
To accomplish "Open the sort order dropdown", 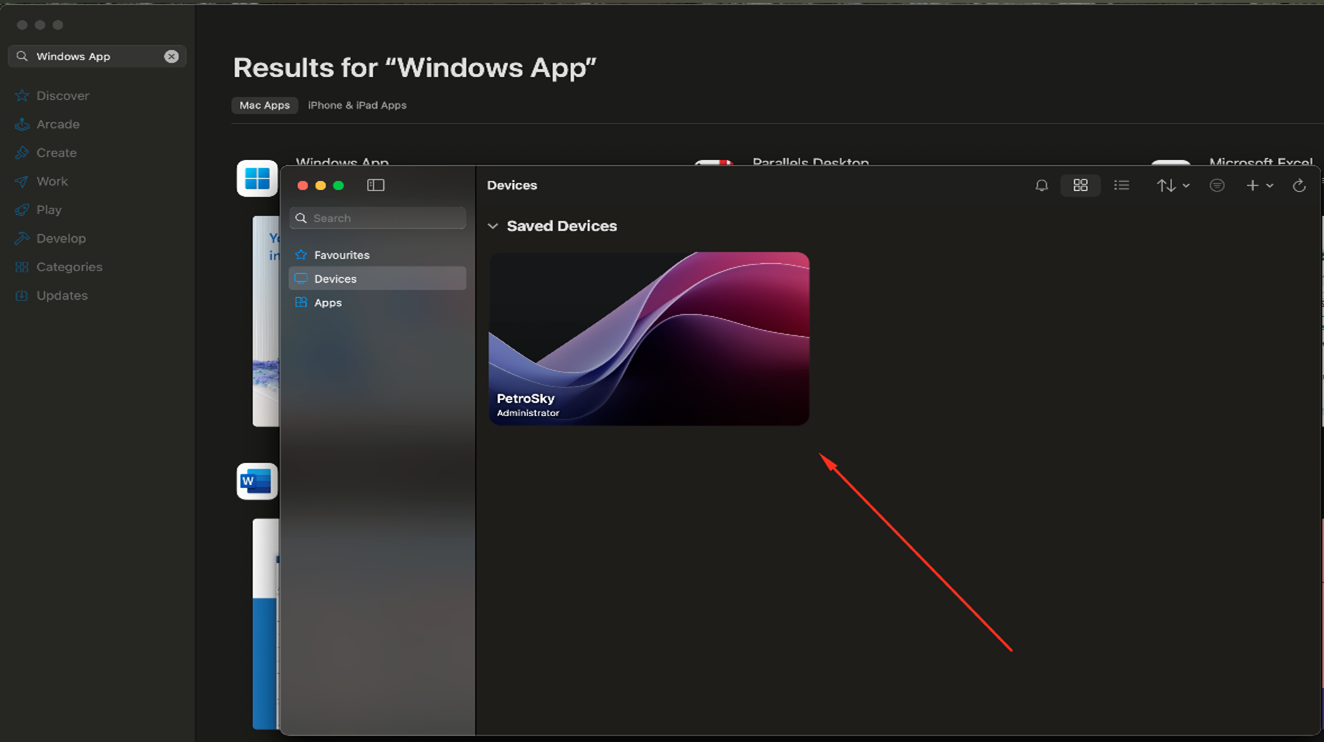I will (1172, 186).
